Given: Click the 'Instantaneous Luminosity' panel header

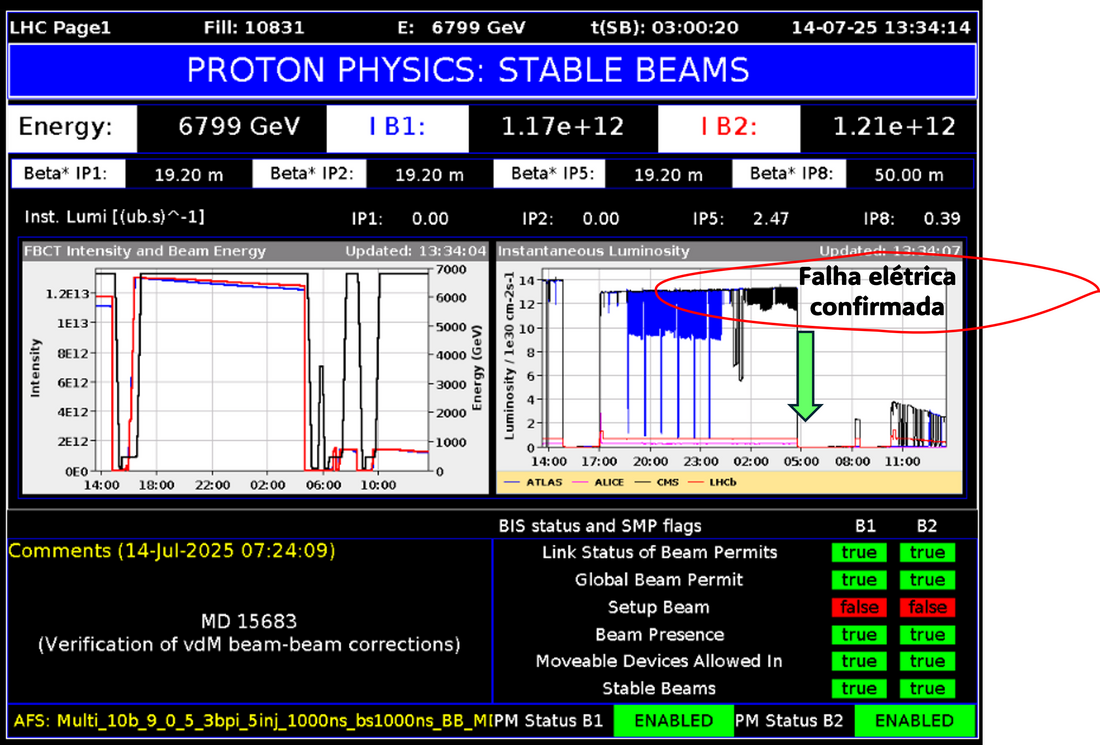Looking at the screenshot, I should point(593,251).
